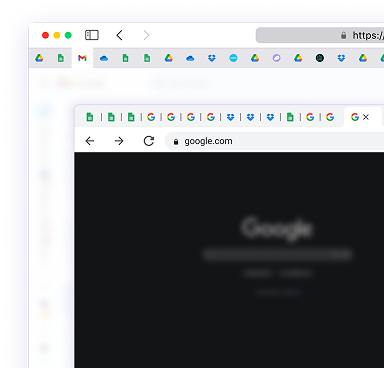
Task: Click the blurred Google search box
Action: point(277,255)
